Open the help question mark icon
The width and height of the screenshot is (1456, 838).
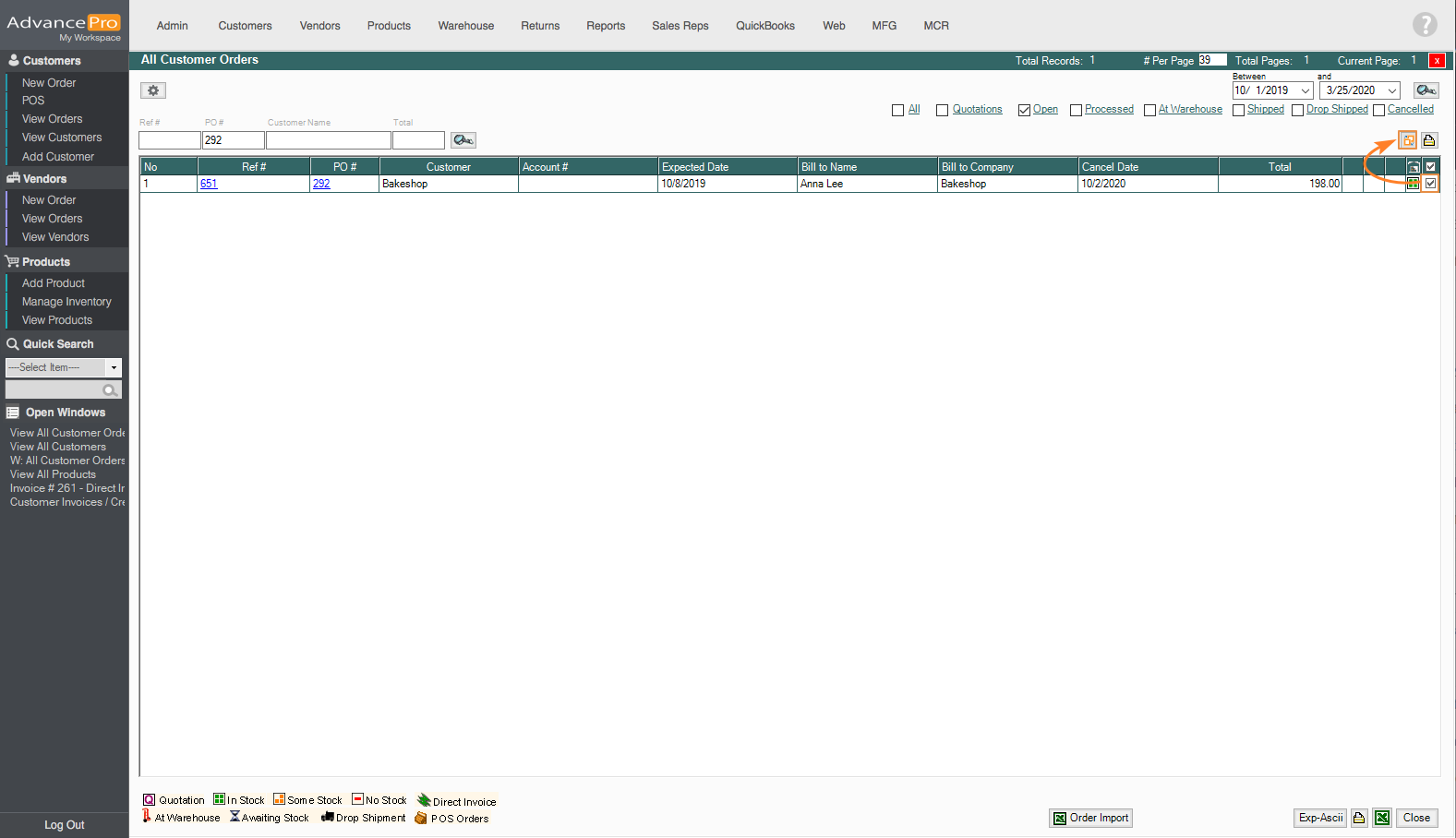coord(1425,25)
